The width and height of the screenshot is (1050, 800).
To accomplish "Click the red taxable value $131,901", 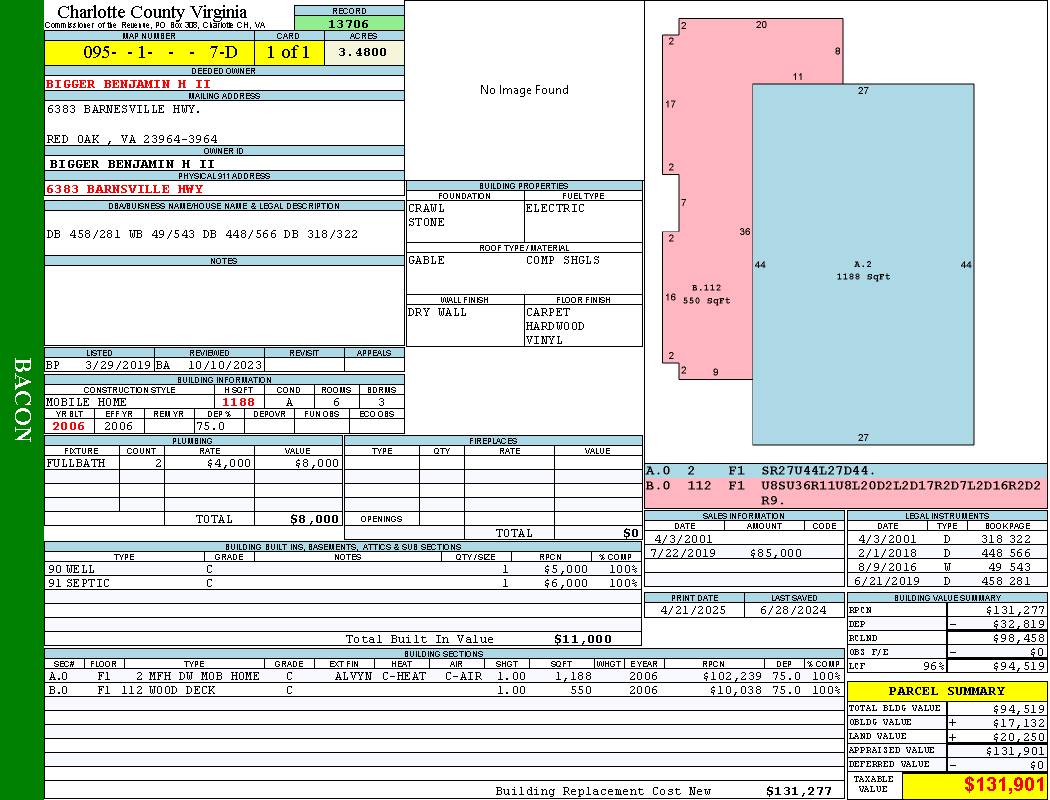I will [x=975, y=785].
